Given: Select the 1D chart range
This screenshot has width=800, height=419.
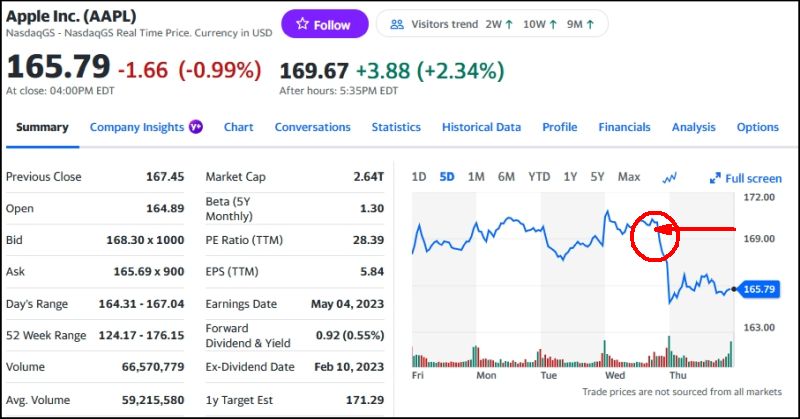Looking at the screenshot, I should [x=419, y=177].
